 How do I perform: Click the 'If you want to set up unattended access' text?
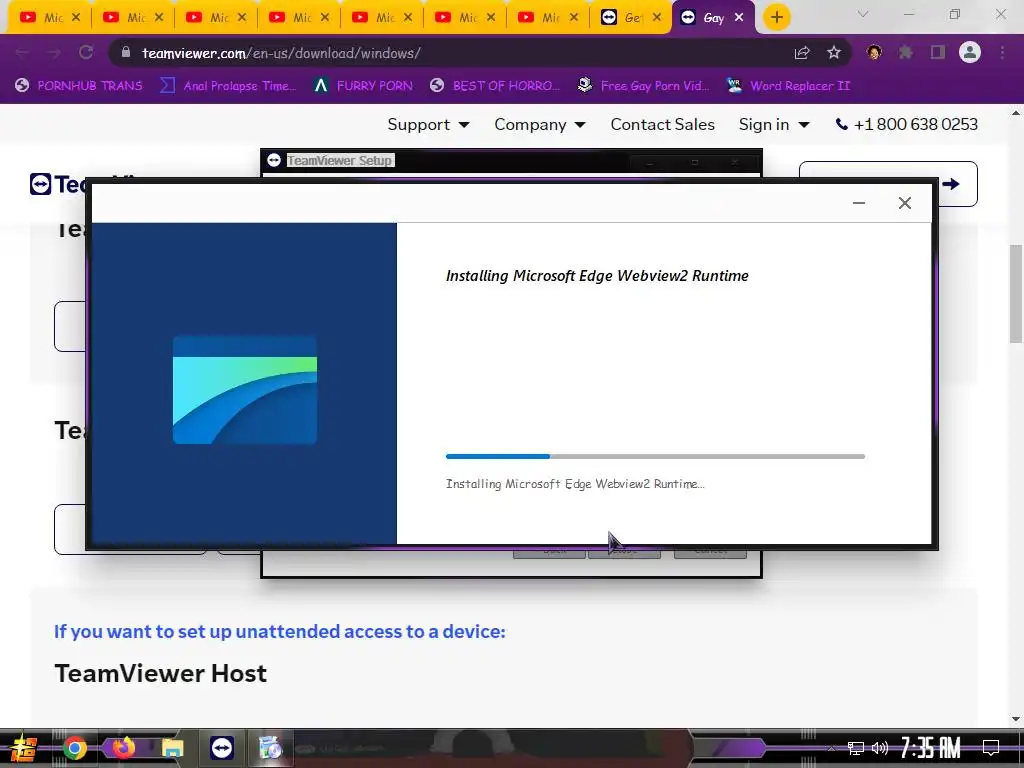pyautogui.click(x=280, y=632)
